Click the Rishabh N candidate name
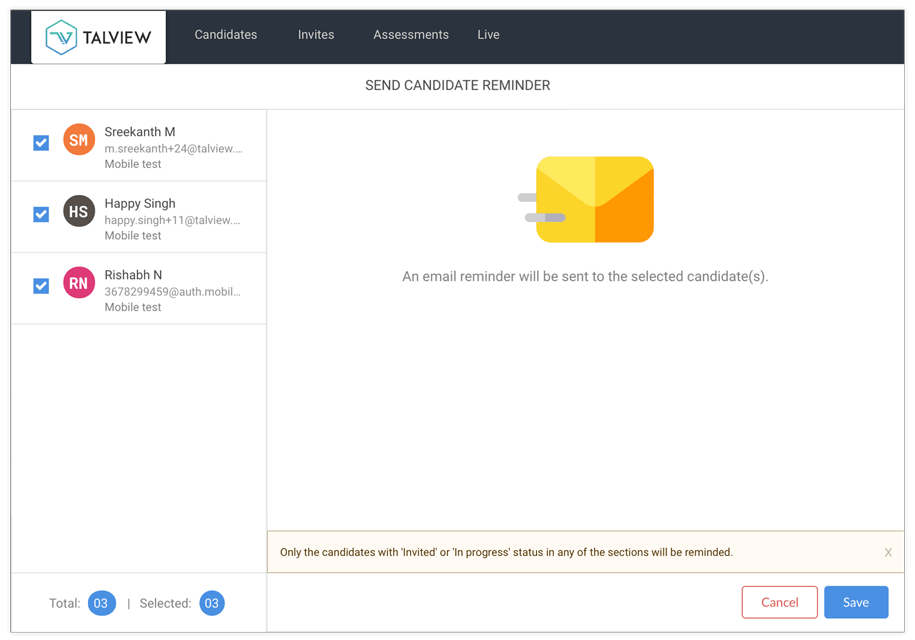This screenshot has width=915, height=640. point(133,275)
